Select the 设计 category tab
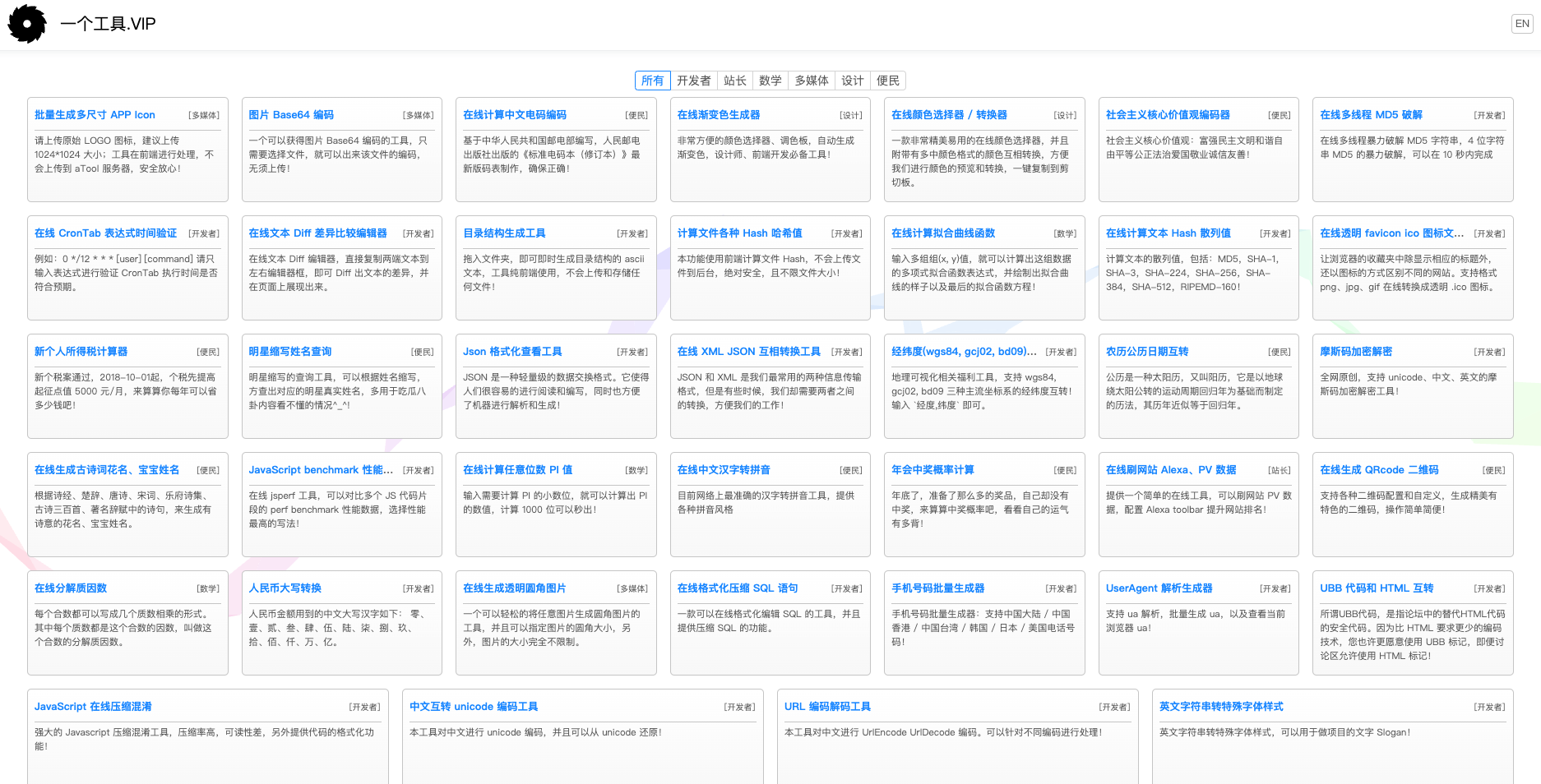 852,81
